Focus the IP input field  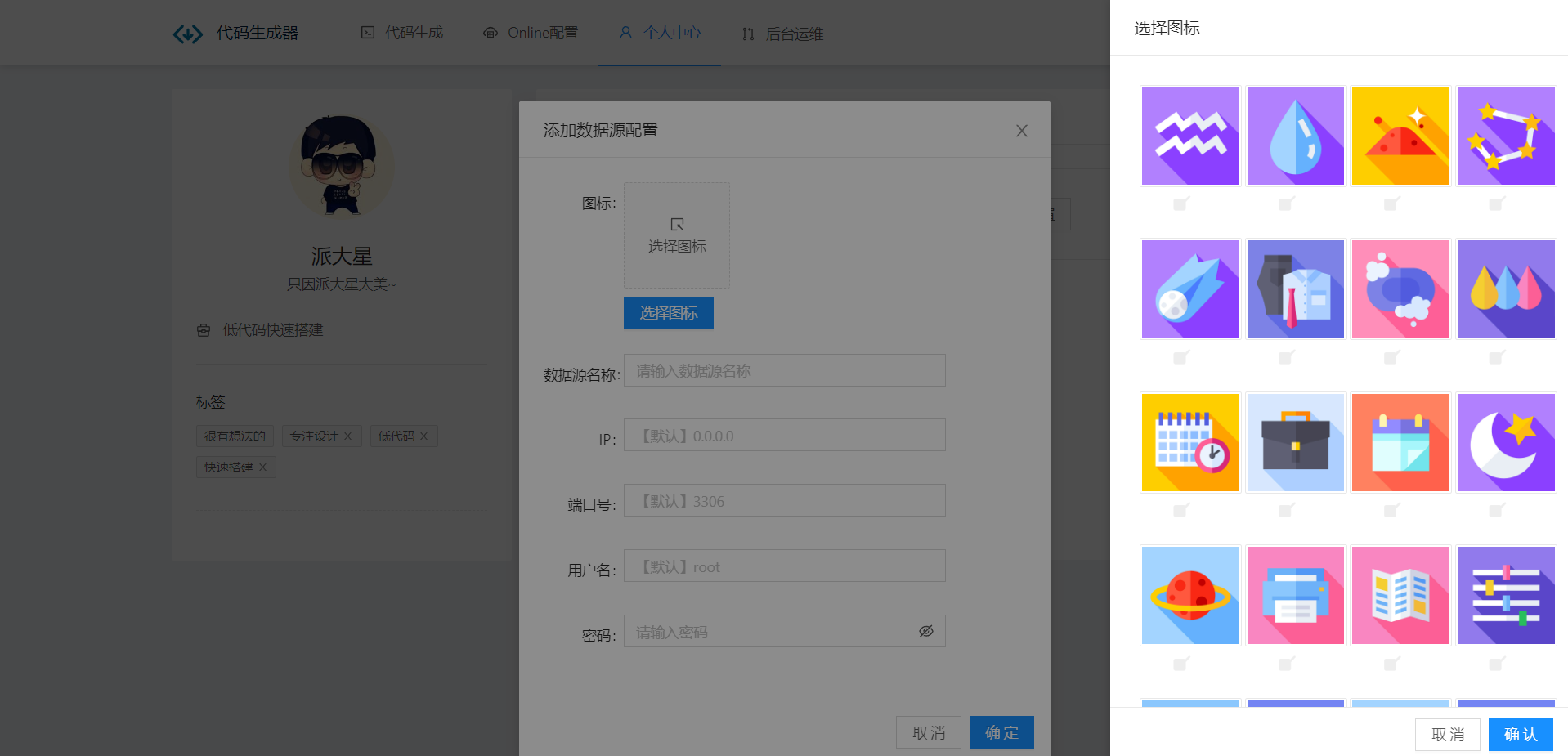coord(785,435)
